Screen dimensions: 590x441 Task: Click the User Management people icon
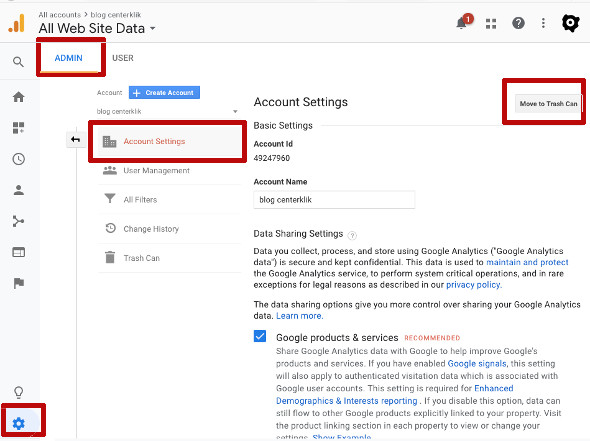tap(110, 170)
